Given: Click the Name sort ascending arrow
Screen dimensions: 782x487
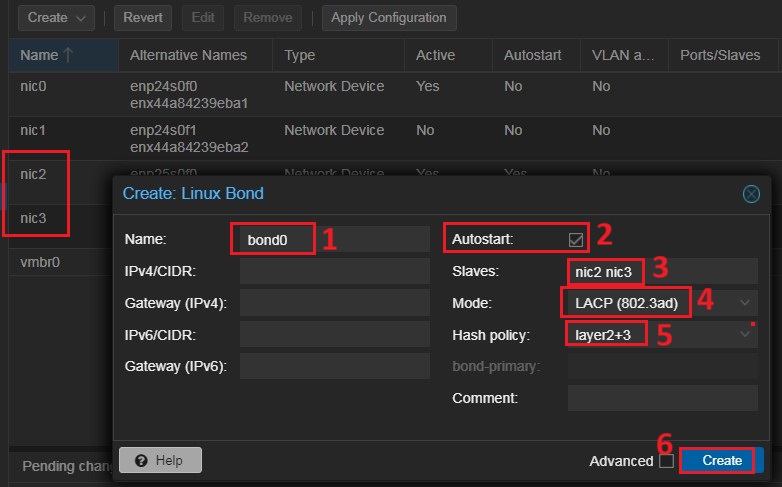Looking at the screenshot, I should tap(68, 55).
